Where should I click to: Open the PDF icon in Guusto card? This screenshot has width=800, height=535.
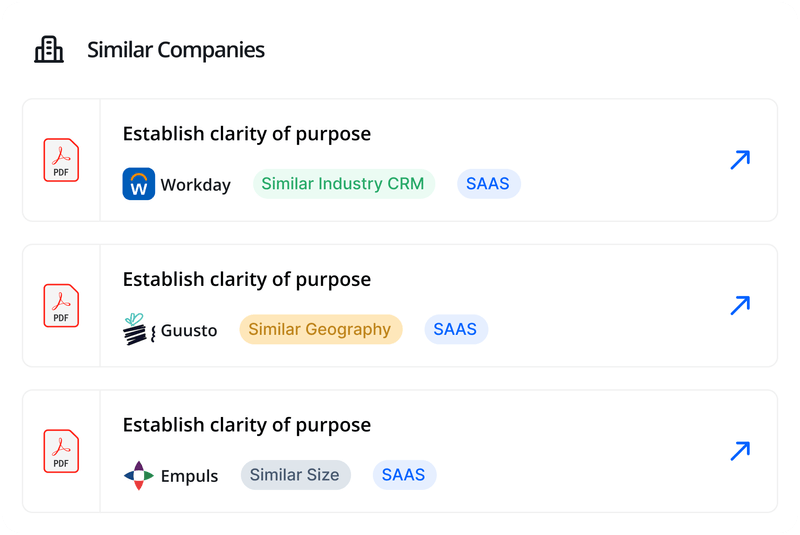click(x=61, y=305)
